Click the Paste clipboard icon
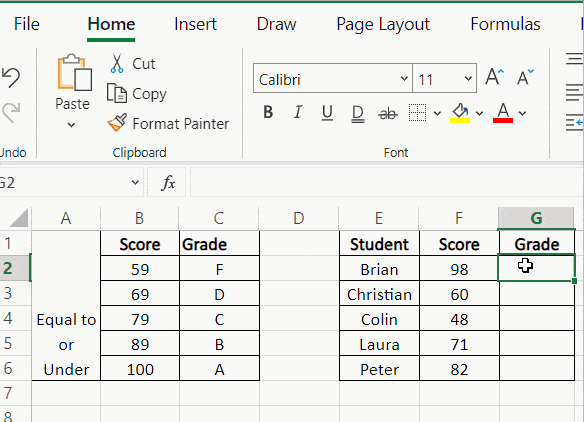This screenshot has height=422, width=584. coord(74,73)
